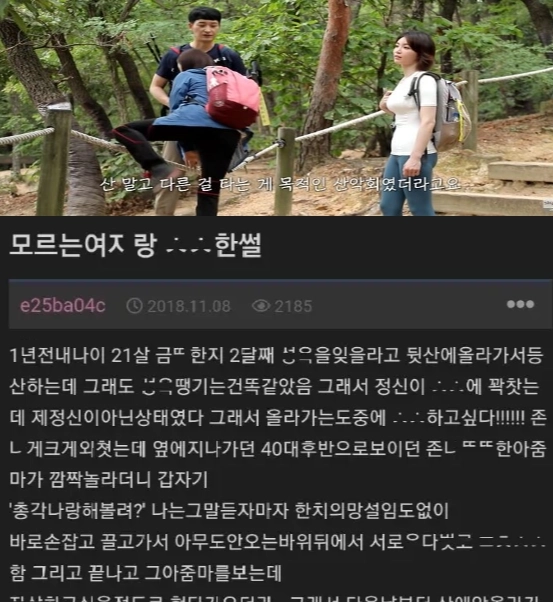Click the clock icon beside the post date
The width and height of the screenshot is (553, 602).
[134, 306]
